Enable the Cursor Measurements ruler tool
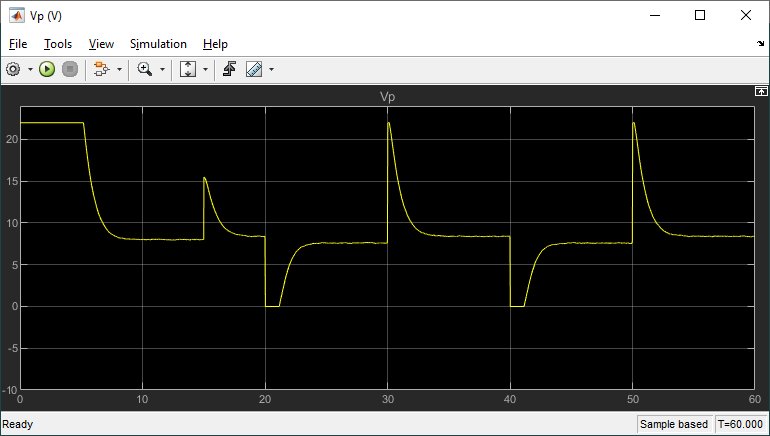Viewport: 770px width, 436px height. tap(254, 69)
